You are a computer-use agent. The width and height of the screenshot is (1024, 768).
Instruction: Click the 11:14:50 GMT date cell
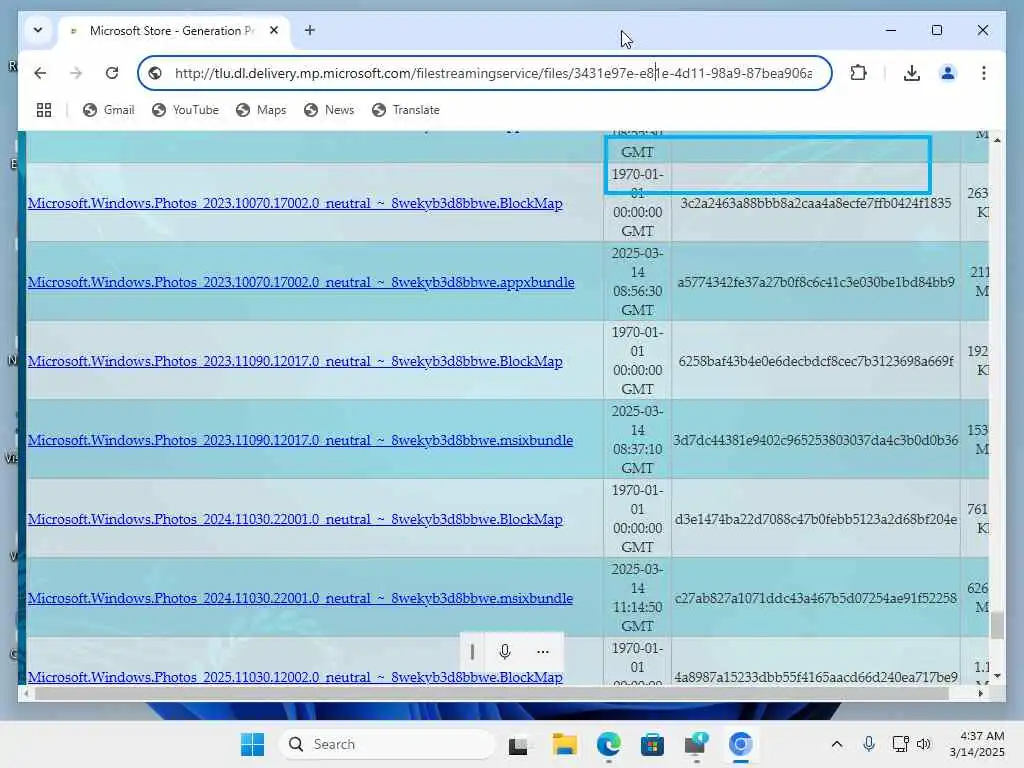(637, 598)
